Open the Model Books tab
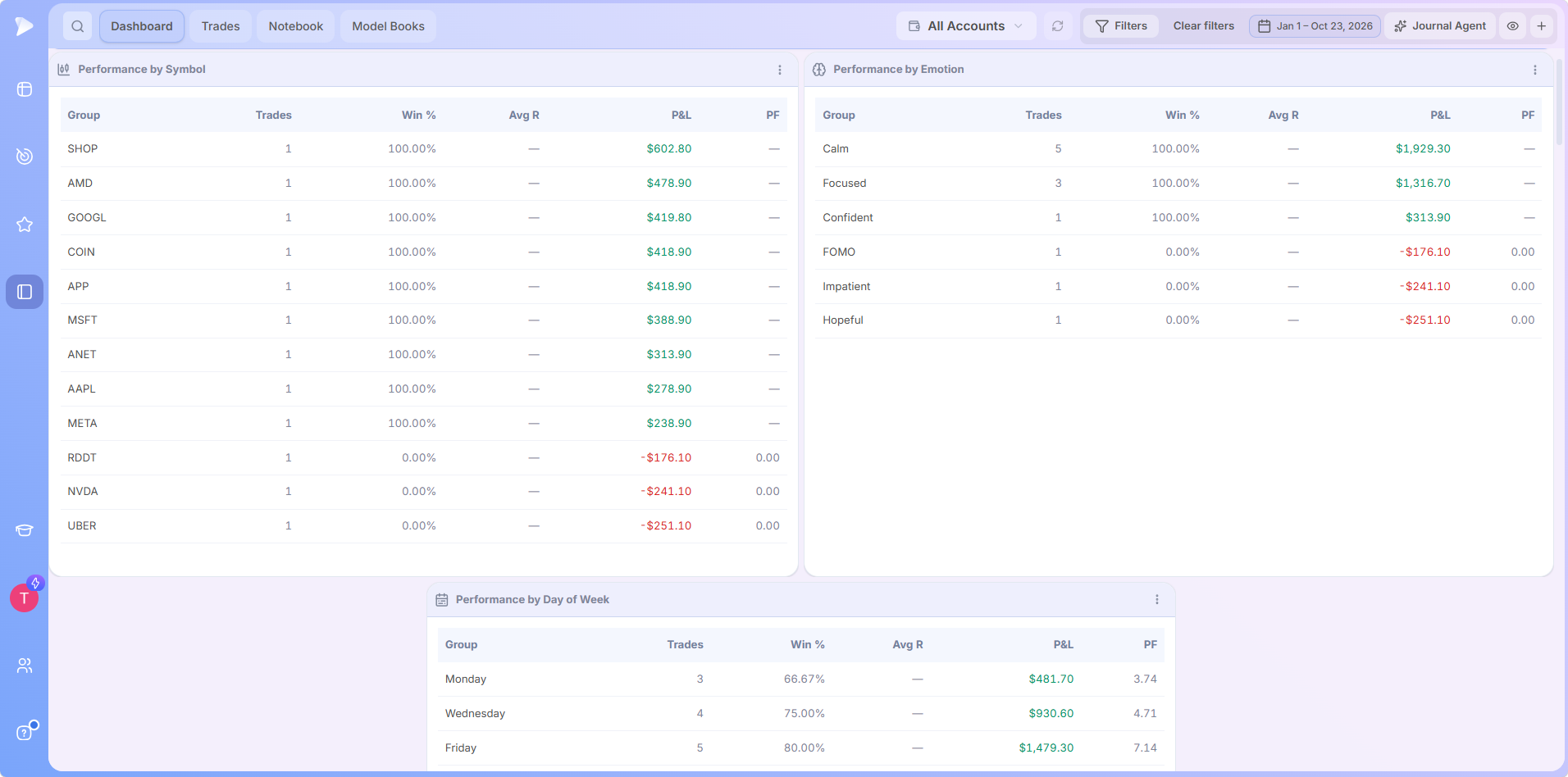Screen dimensions: 1568x777 (x=389, y=26)
